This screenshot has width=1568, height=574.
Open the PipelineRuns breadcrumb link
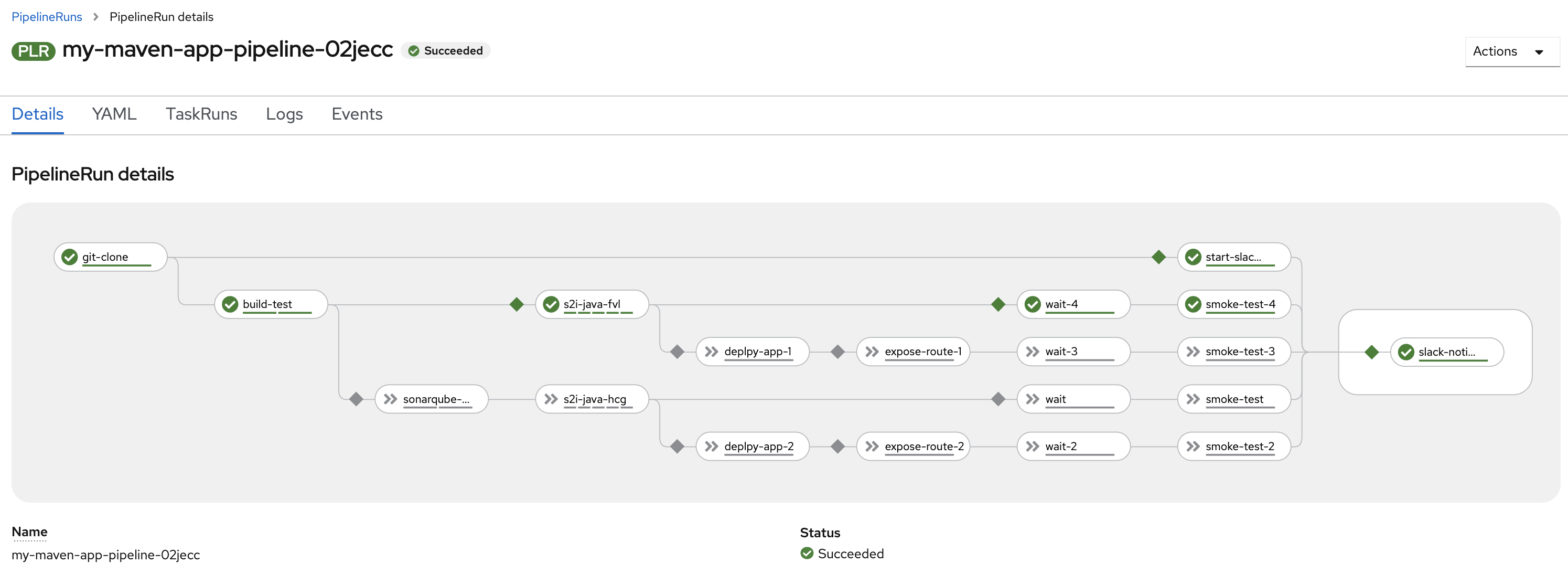[x=47, y=16]
